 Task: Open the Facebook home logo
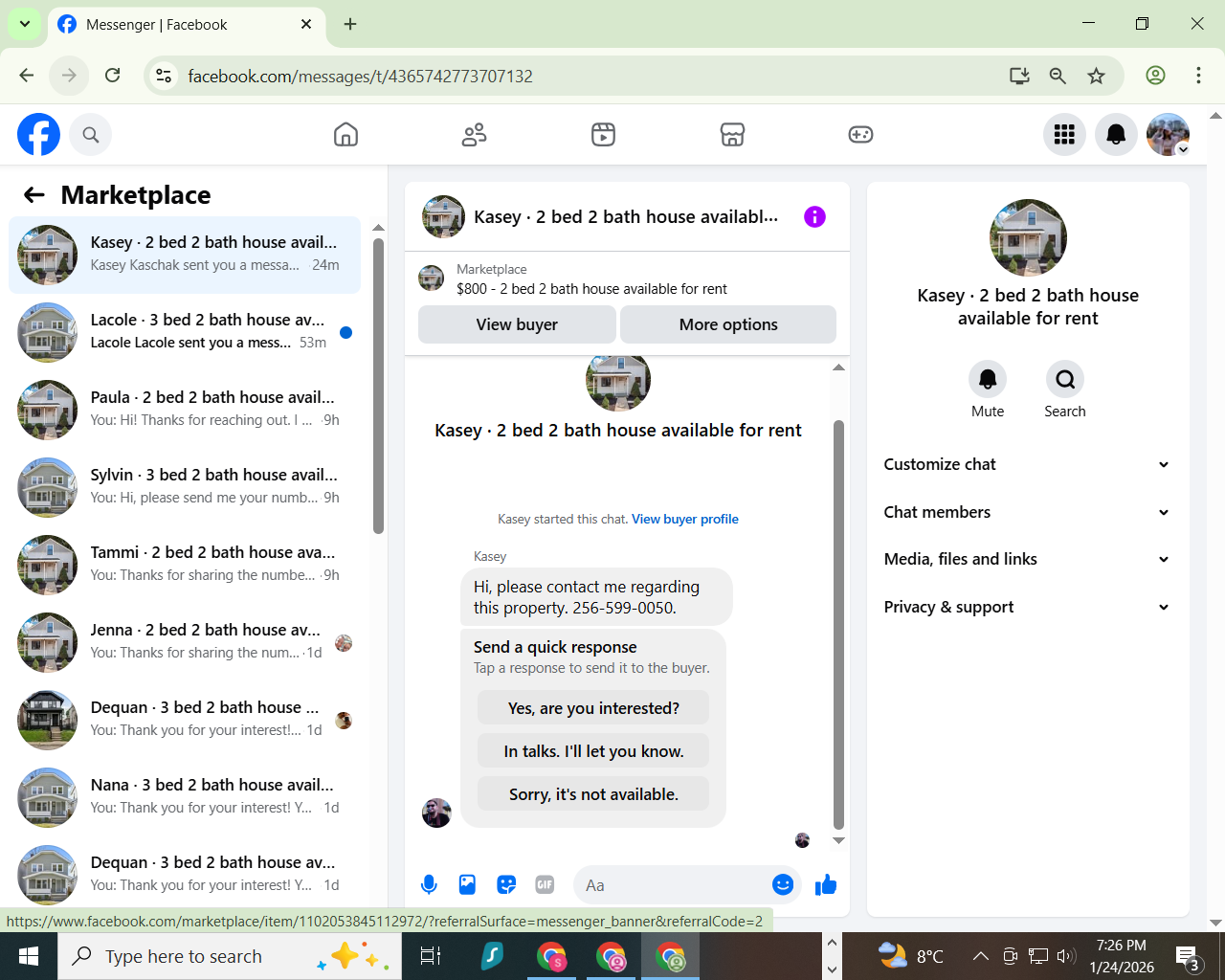[x=39, y=135]
